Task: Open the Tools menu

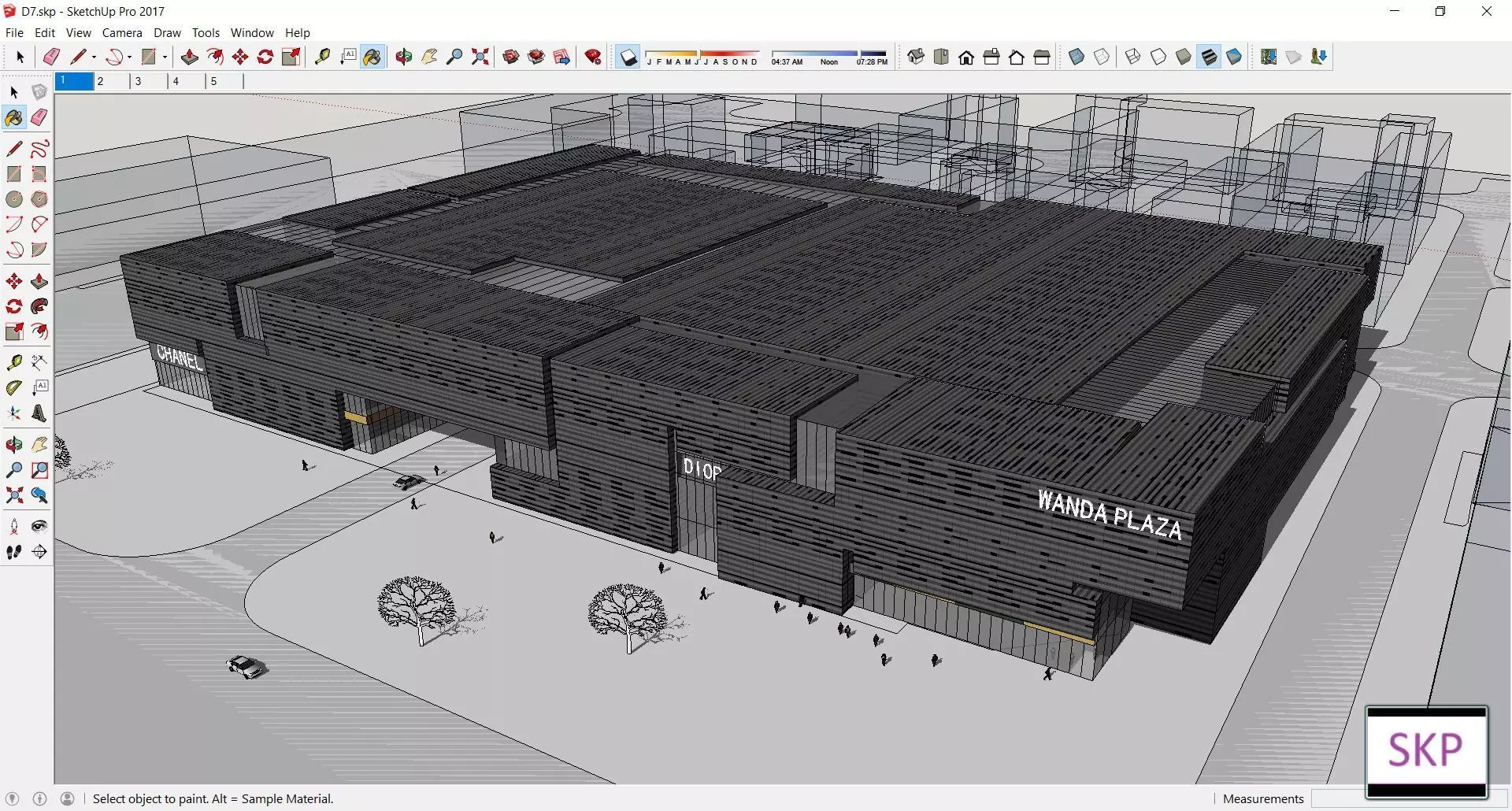Action: point(206,33)
